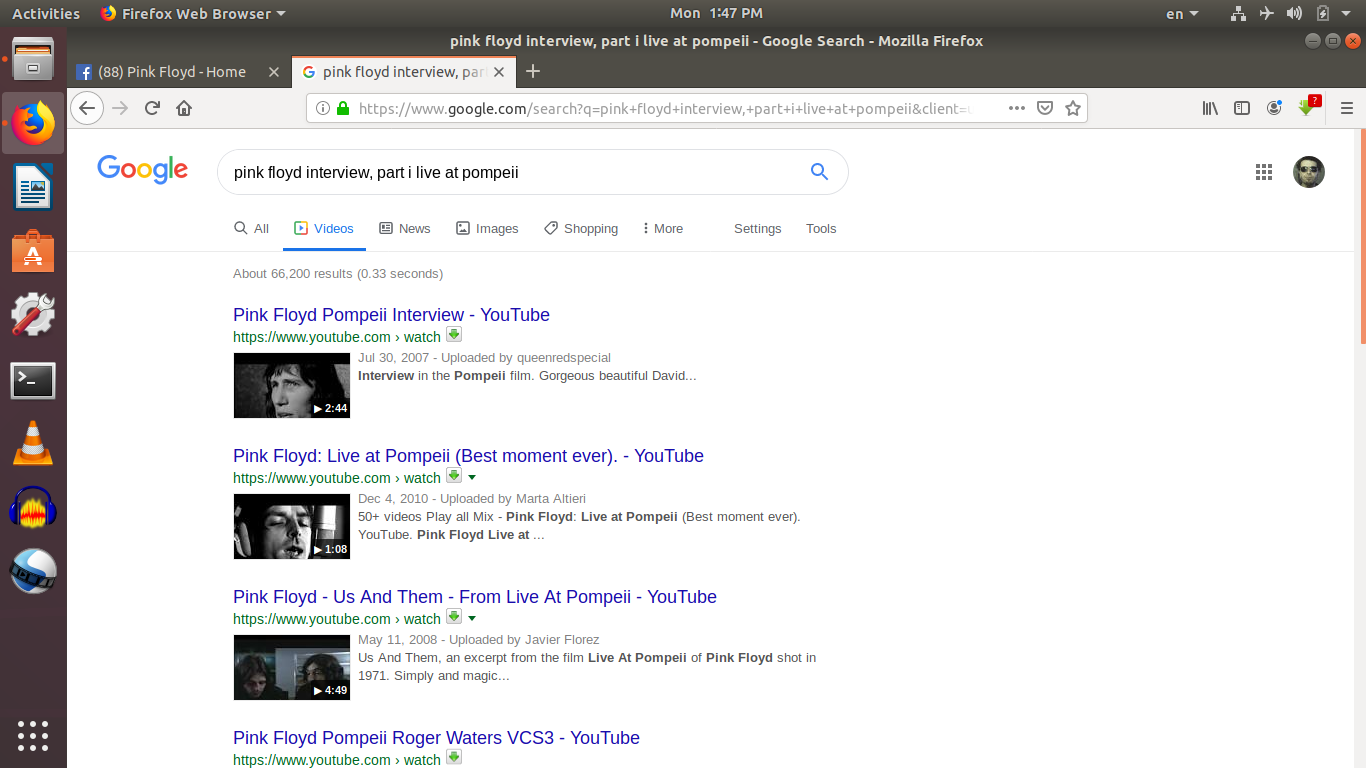This screenshot has height=768, width=1366.
Task: Click download icon beside Us And Them URL
Action: point(454,617)
